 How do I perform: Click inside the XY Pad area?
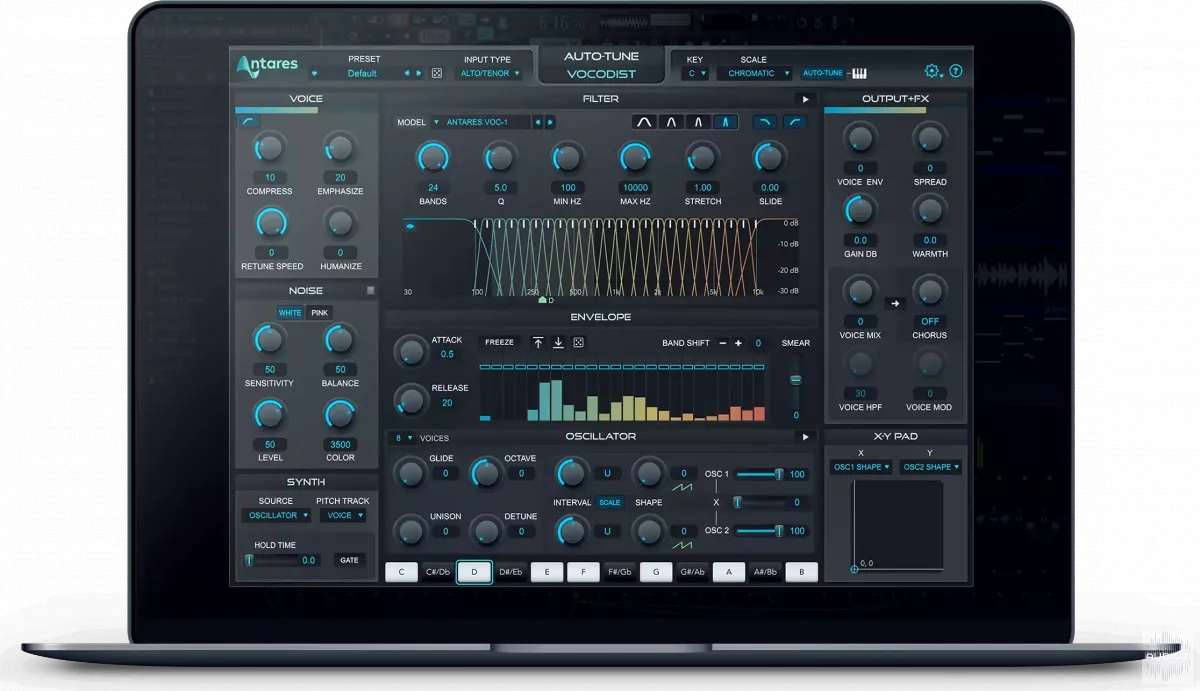[898, 526]
